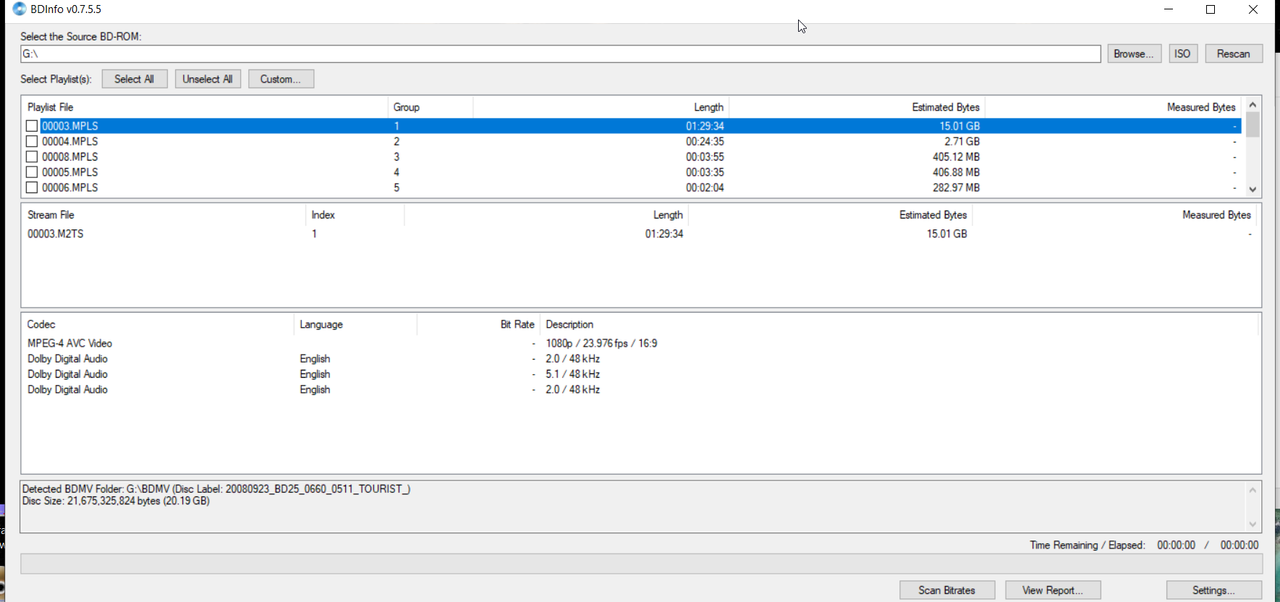Click disc info box scroll down arrow
The height and width of the screenshot is (602, 1280).
pyautogui.click(x=1253, y=524)
